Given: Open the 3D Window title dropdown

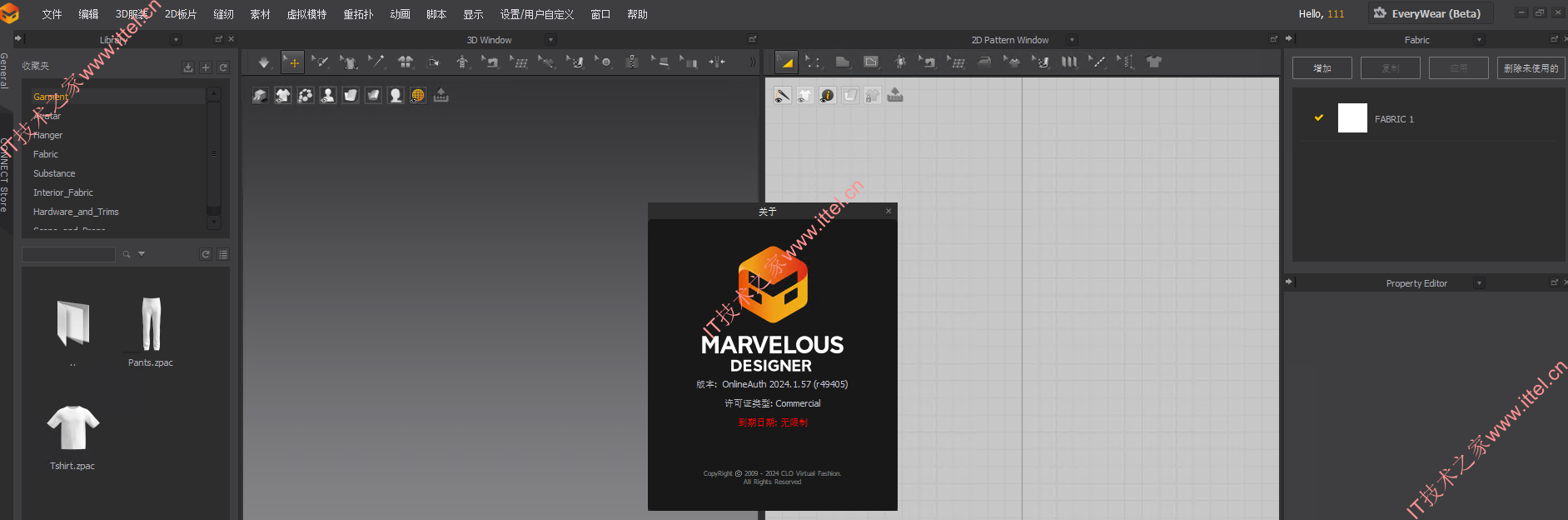Looking at the screenshot, I should (550, 40).
